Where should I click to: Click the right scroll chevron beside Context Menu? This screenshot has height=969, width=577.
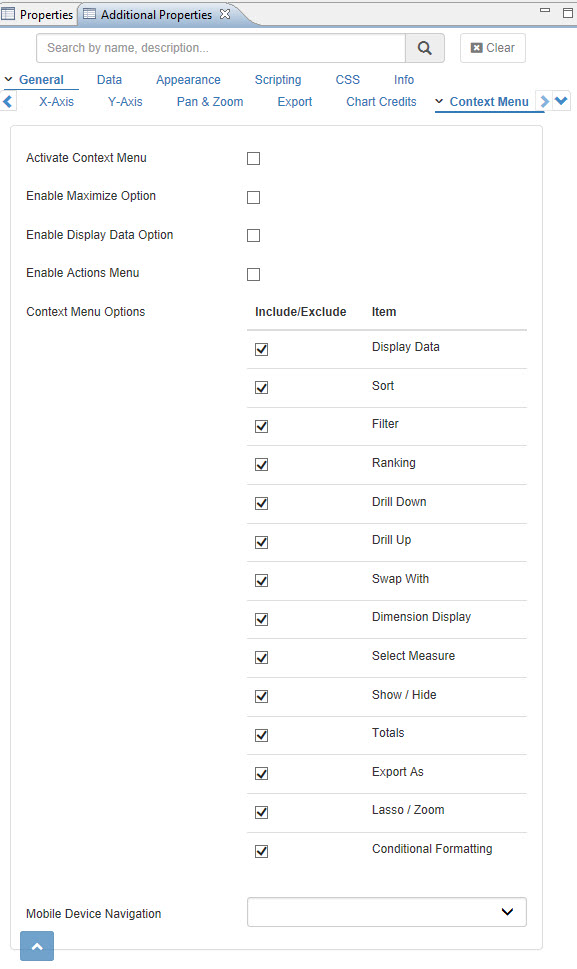click(x=543, y=101)
